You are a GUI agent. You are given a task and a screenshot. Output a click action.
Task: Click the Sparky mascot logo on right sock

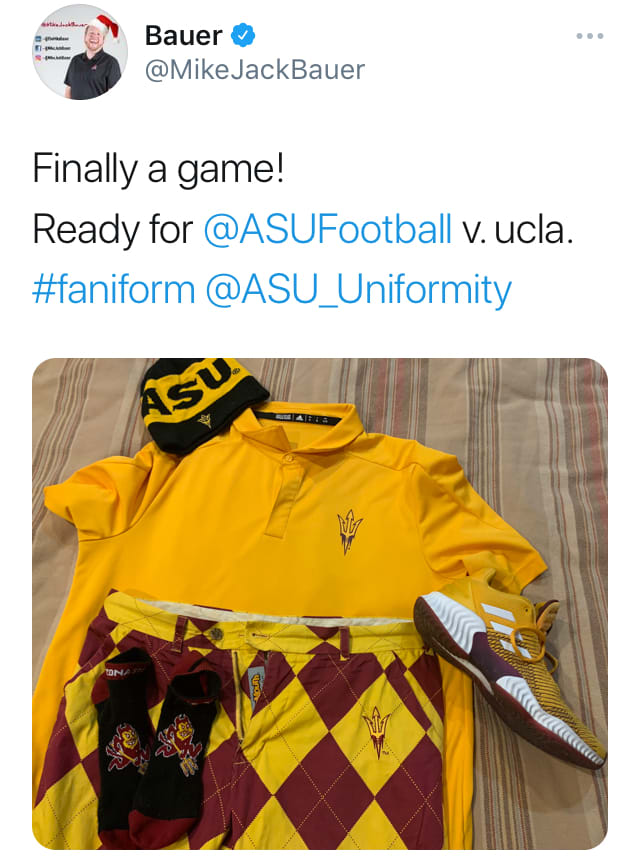[x=178, y=743]
